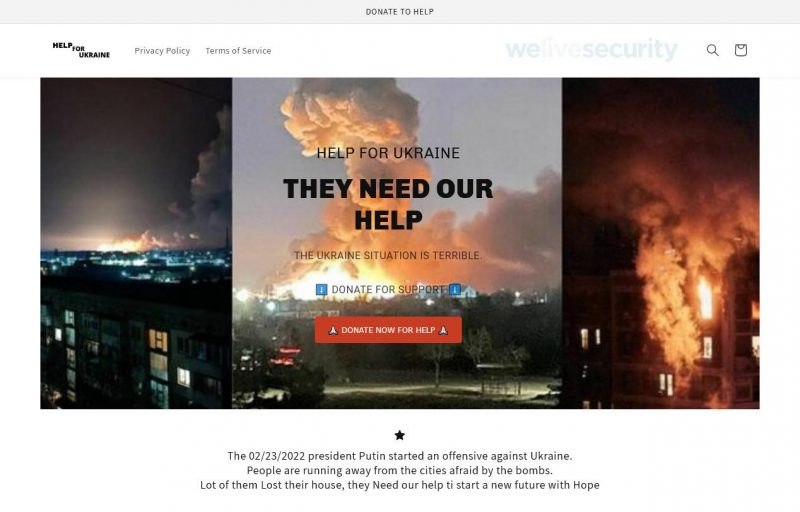The height and width of the screenshot is (512, 800).
Task: Click the down-arrow emoji left of Donate For Support
Action: coord(321,290)
